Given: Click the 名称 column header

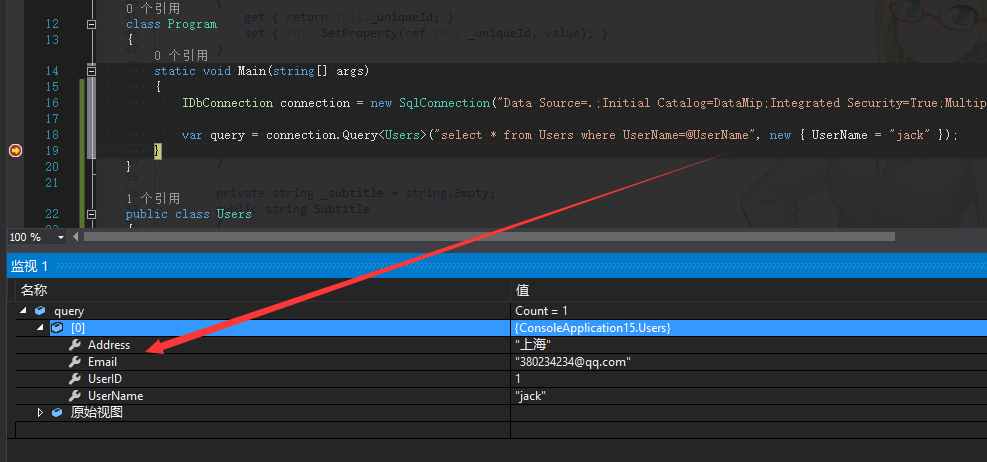Looking at the screenshot, I should click(x=34, y=290).
